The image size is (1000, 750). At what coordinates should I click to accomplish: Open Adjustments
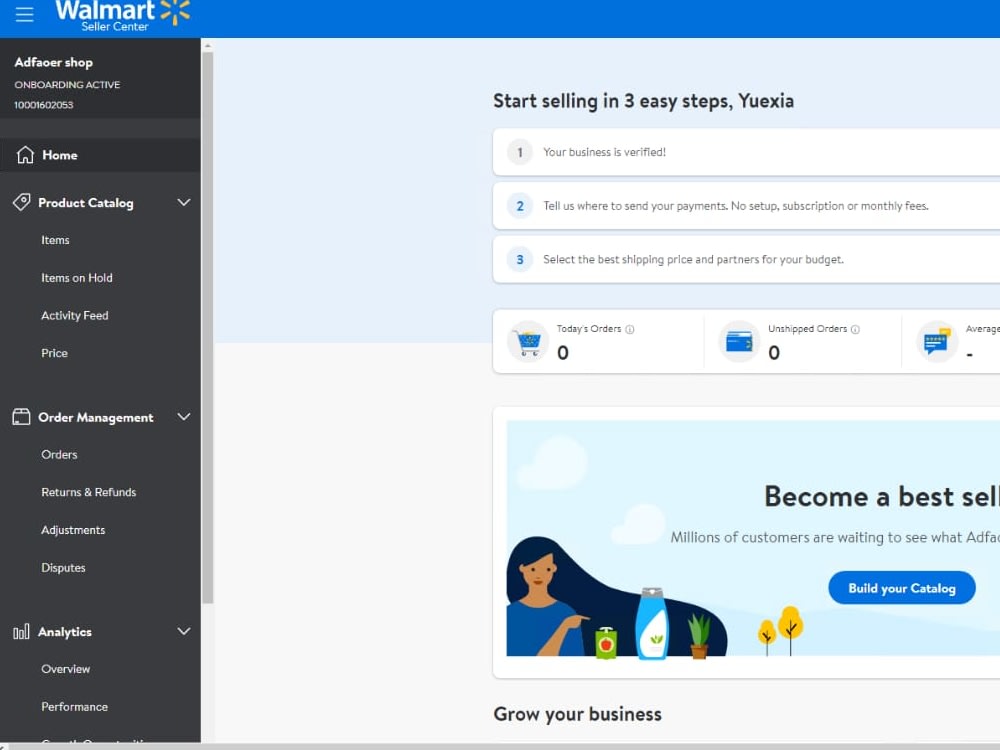point(73,530)
